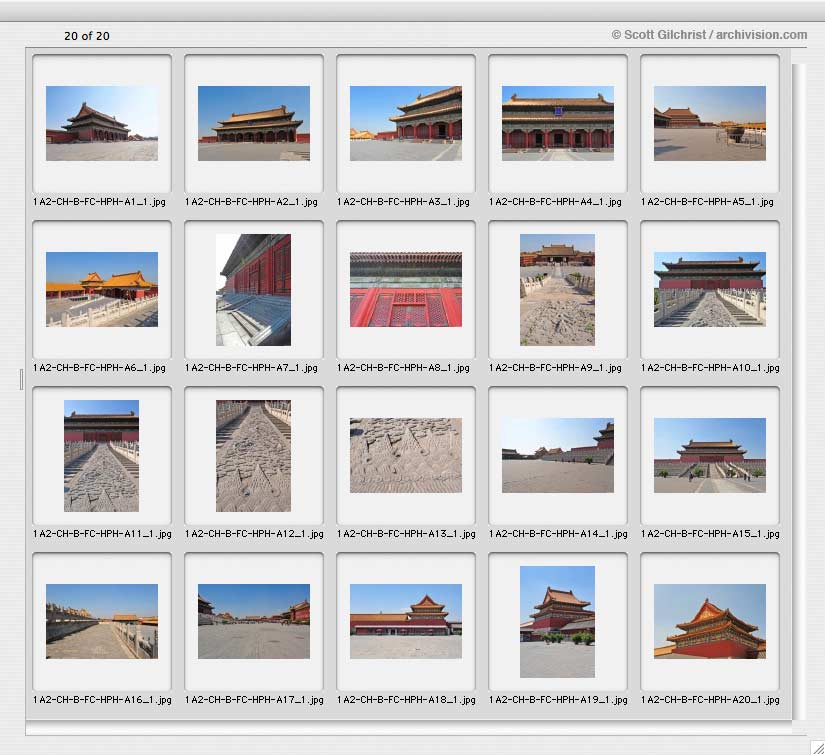Image resolution: width=825 pixels, height=755 pixels.
Task: Click the left pane splitter handle
Action: click(x=21, y=379)
